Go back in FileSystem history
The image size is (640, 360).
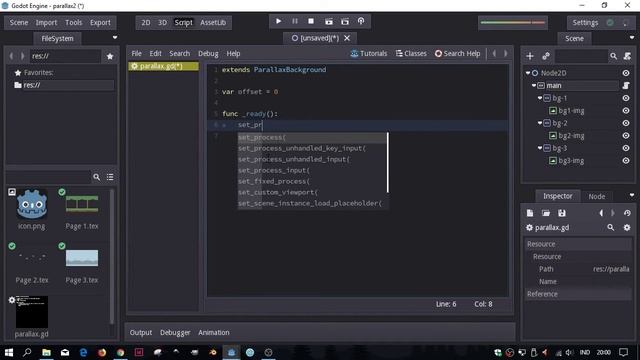[x=11, y=56]
